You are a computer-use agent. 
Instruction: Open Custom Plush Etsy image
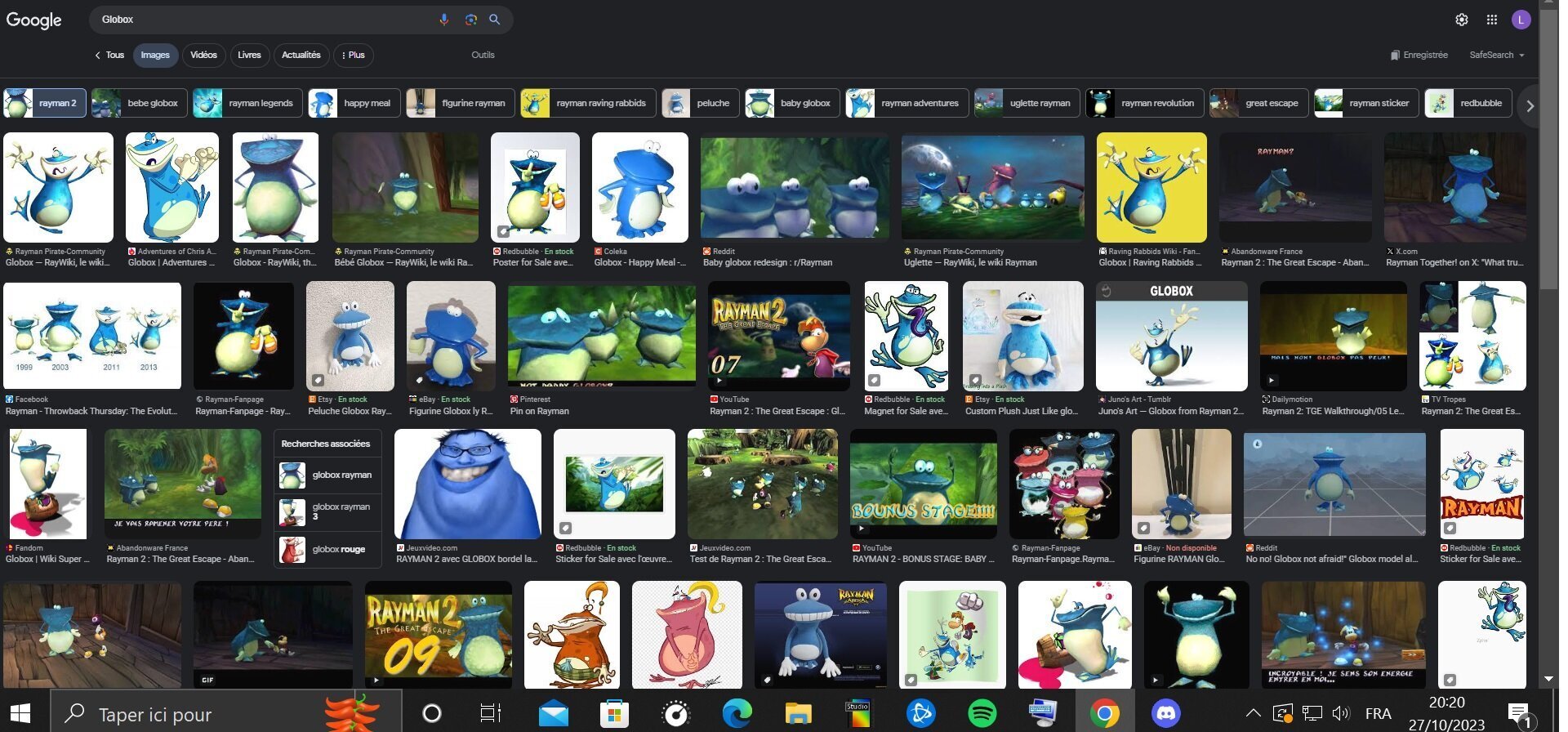point(1023,336)
